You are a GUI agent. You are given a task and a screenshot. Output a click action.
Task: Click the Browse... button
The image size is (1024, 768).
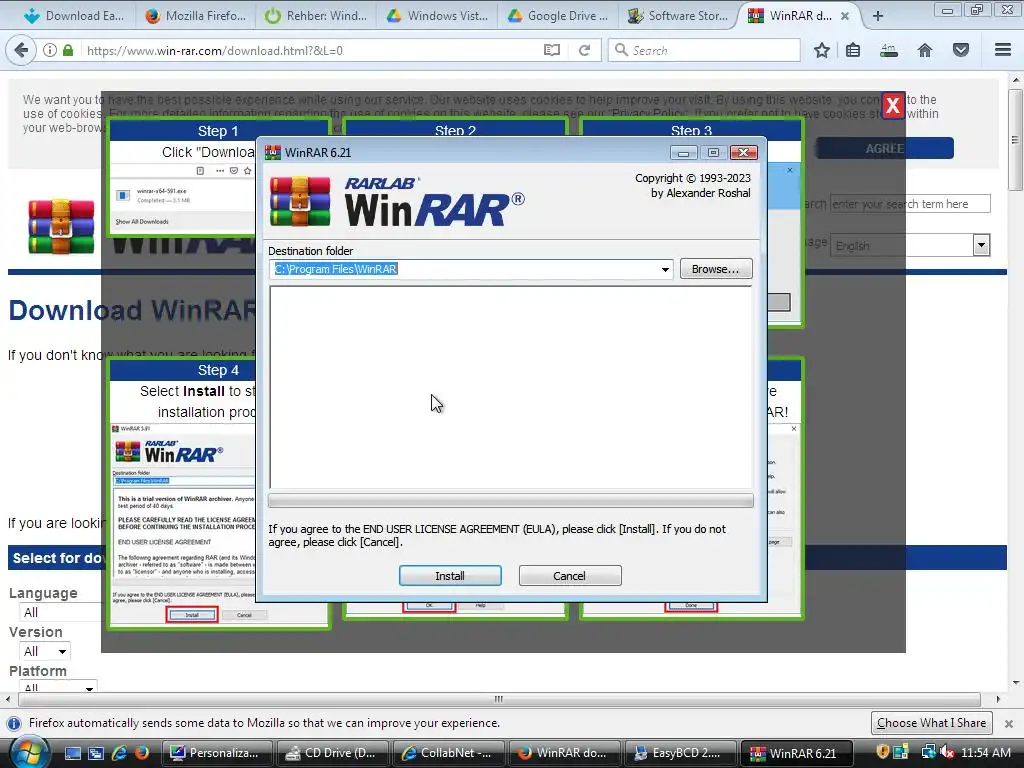click(716, 269)
